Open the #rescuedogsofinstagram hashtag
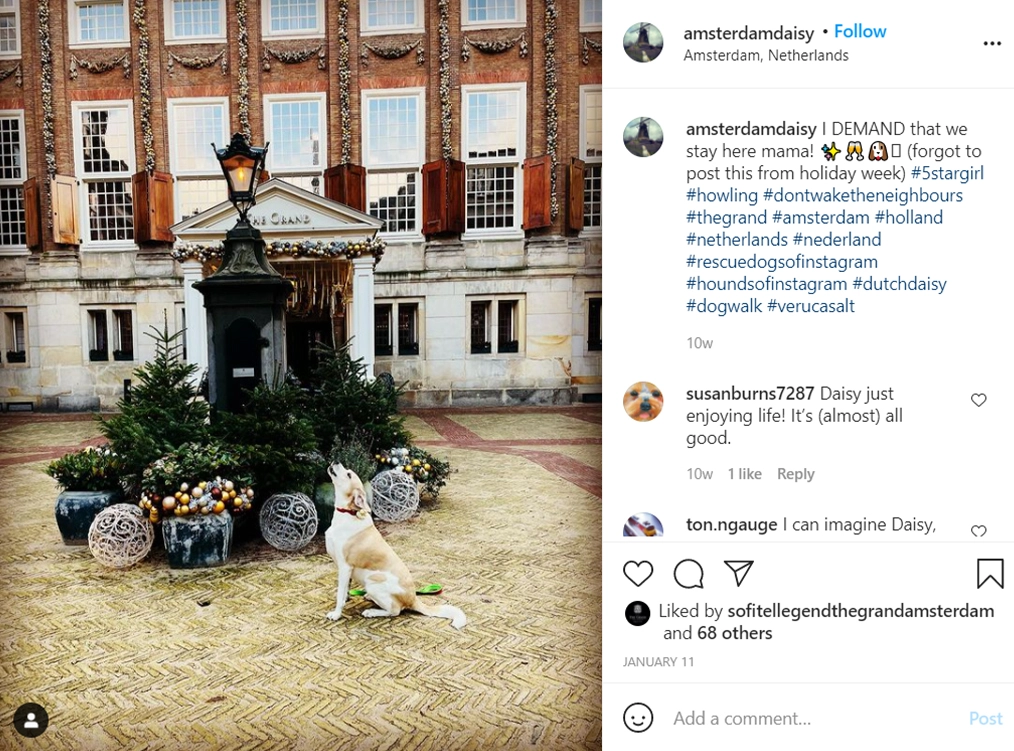 782,262
